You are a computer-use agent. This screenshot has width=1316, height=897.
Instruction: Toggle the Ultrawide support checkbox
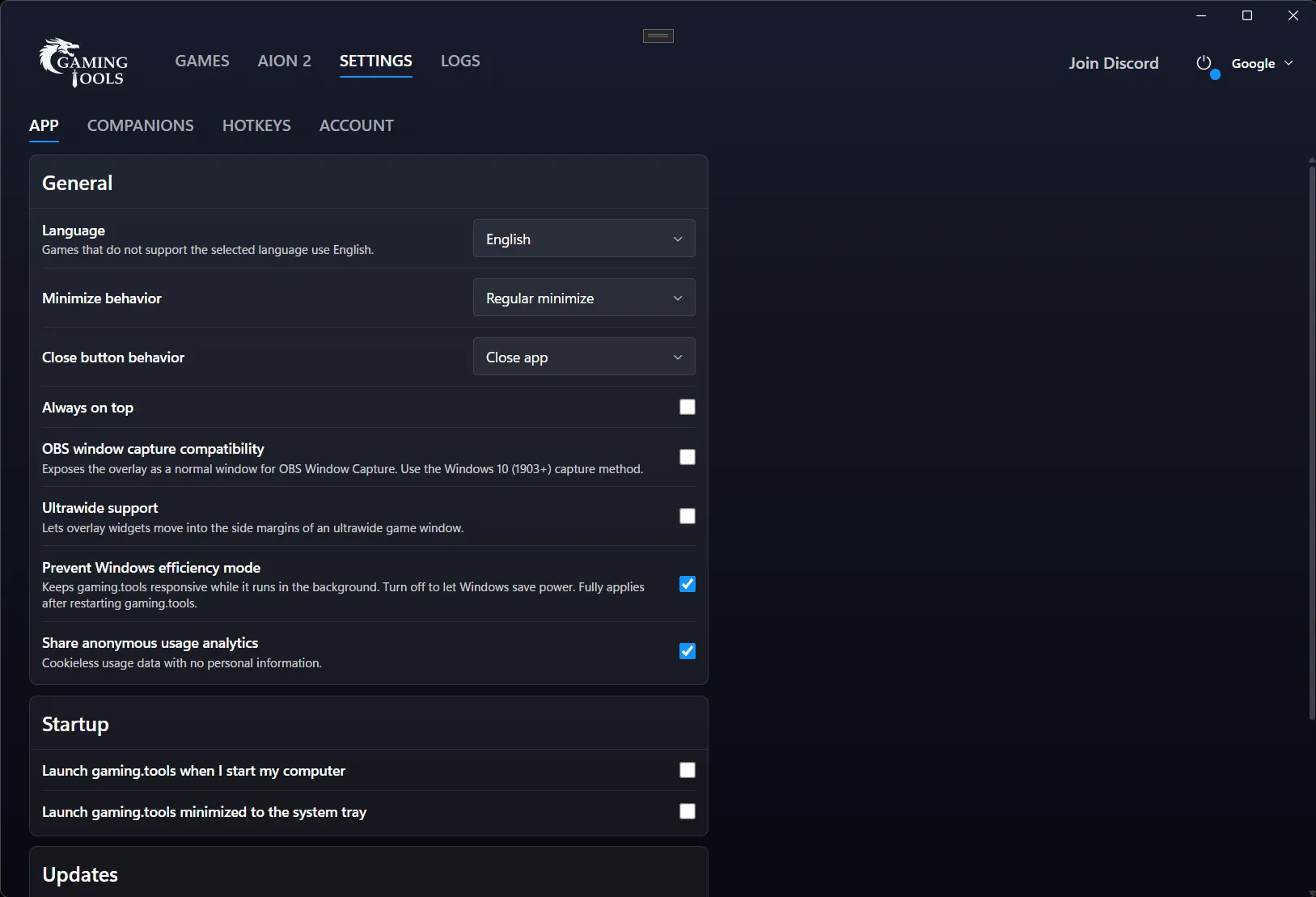pos(688,516)
